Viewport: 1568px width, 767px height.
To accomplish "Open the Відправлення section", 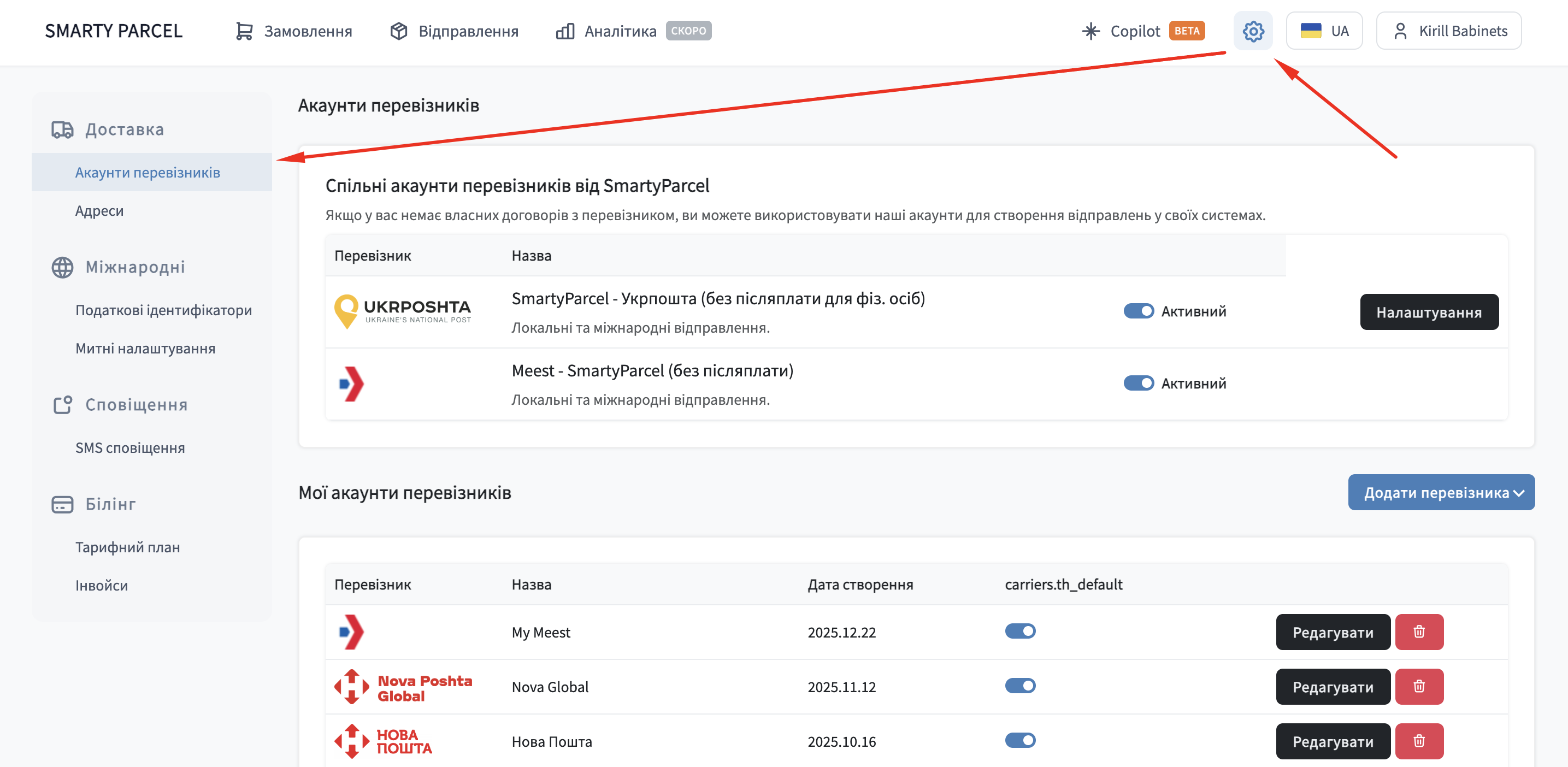I will [454, 31].
